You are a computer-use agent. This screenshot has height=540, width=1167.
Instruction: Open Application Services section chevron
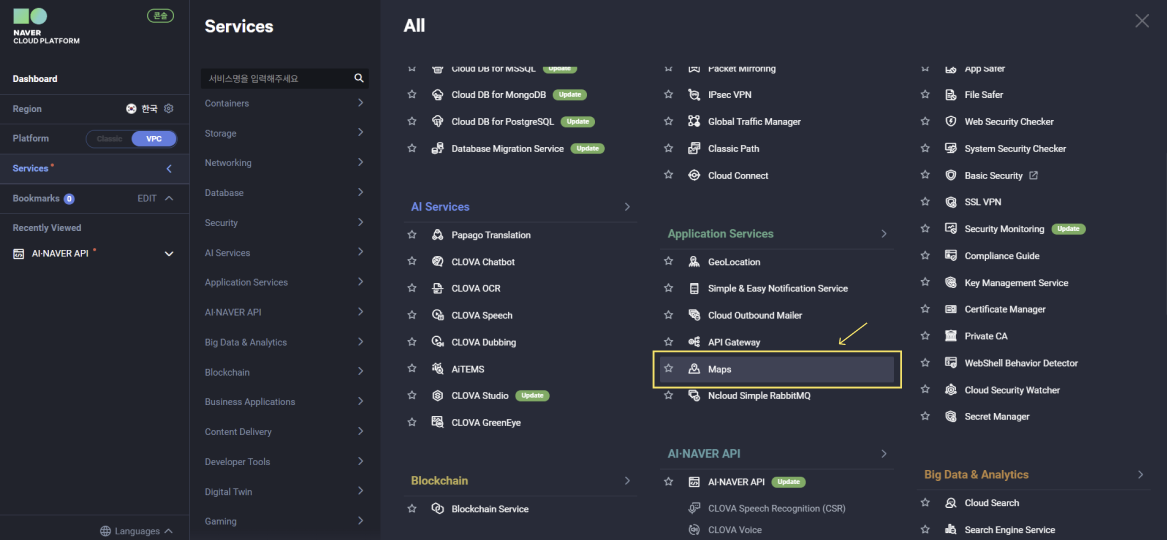click(884, 234)
